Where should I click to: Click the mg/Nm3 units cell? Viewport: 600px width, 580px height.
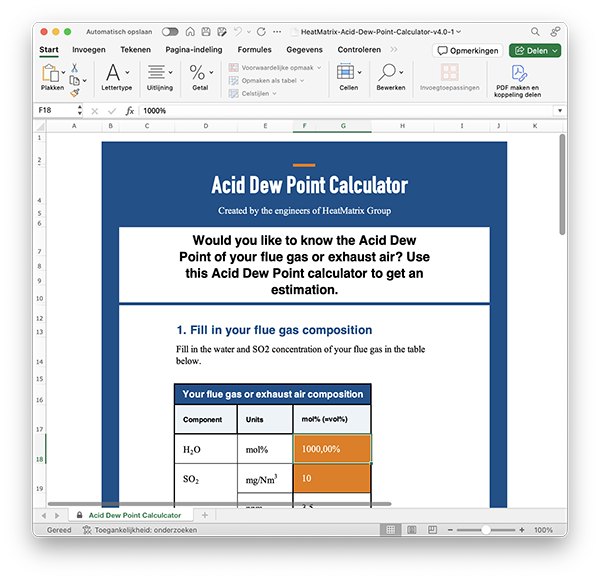pos(265,478)
